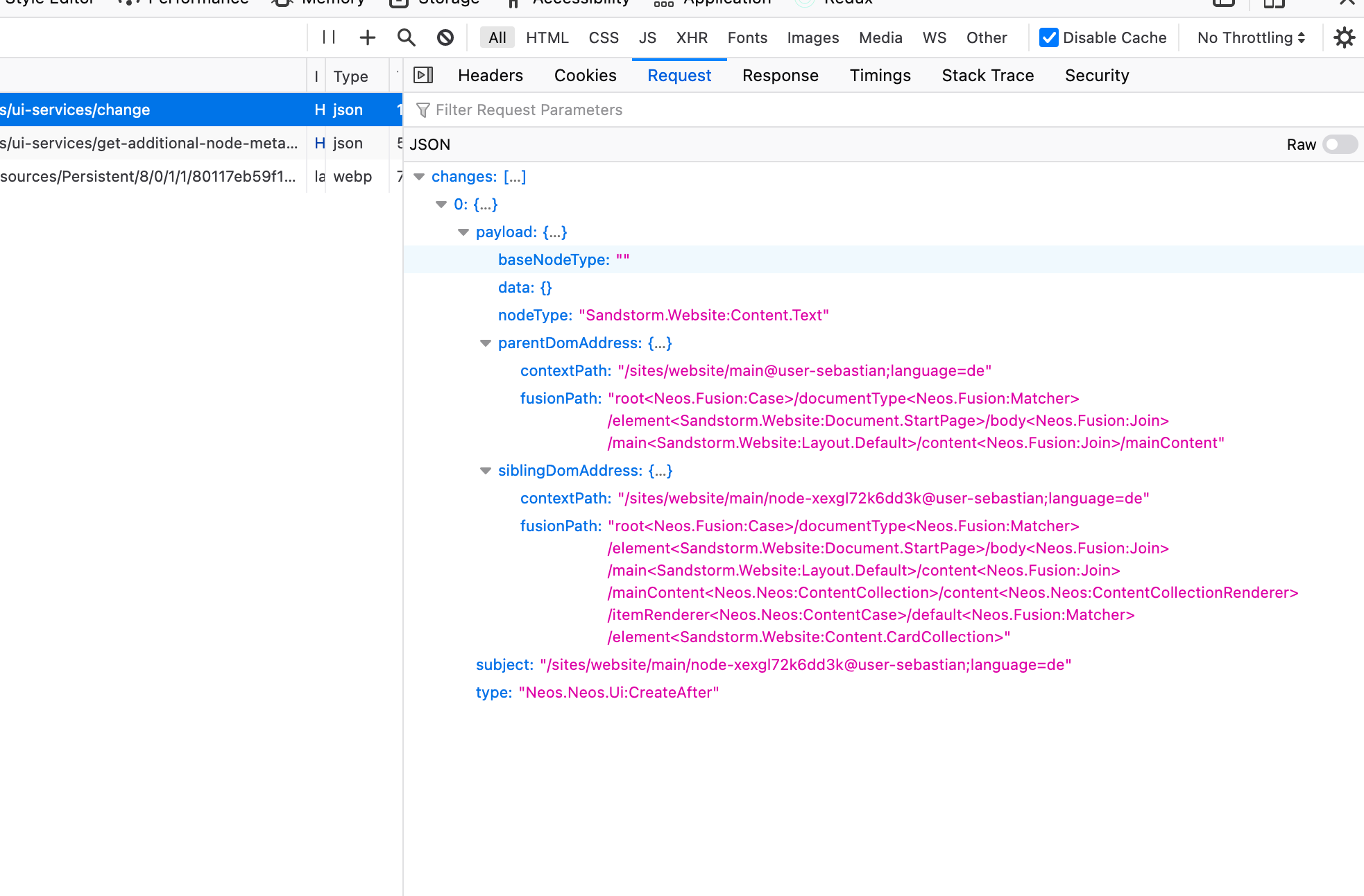Show only JS requests
Screen dimensions: 1364x896
click(647, 37)
